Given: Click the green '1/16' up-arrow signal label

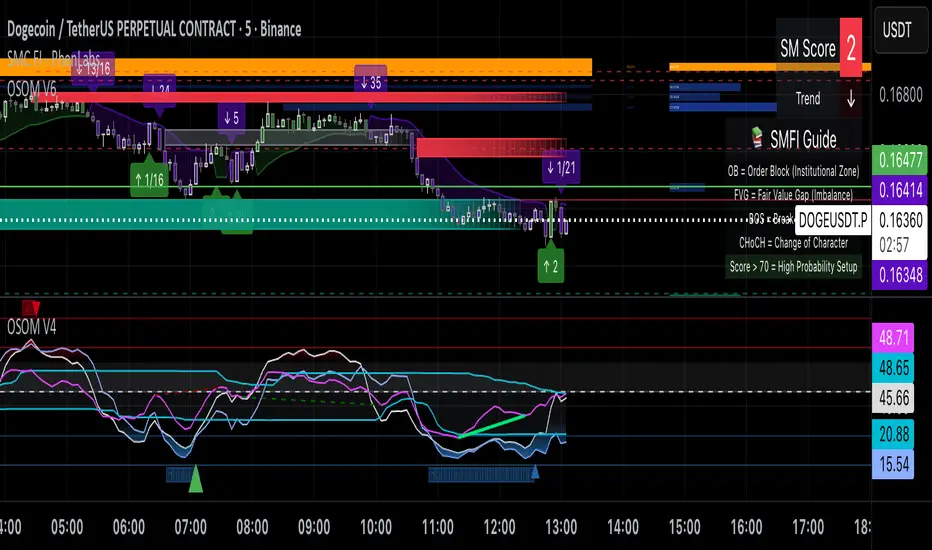Looking at the screenshot, I should point(149,179).
